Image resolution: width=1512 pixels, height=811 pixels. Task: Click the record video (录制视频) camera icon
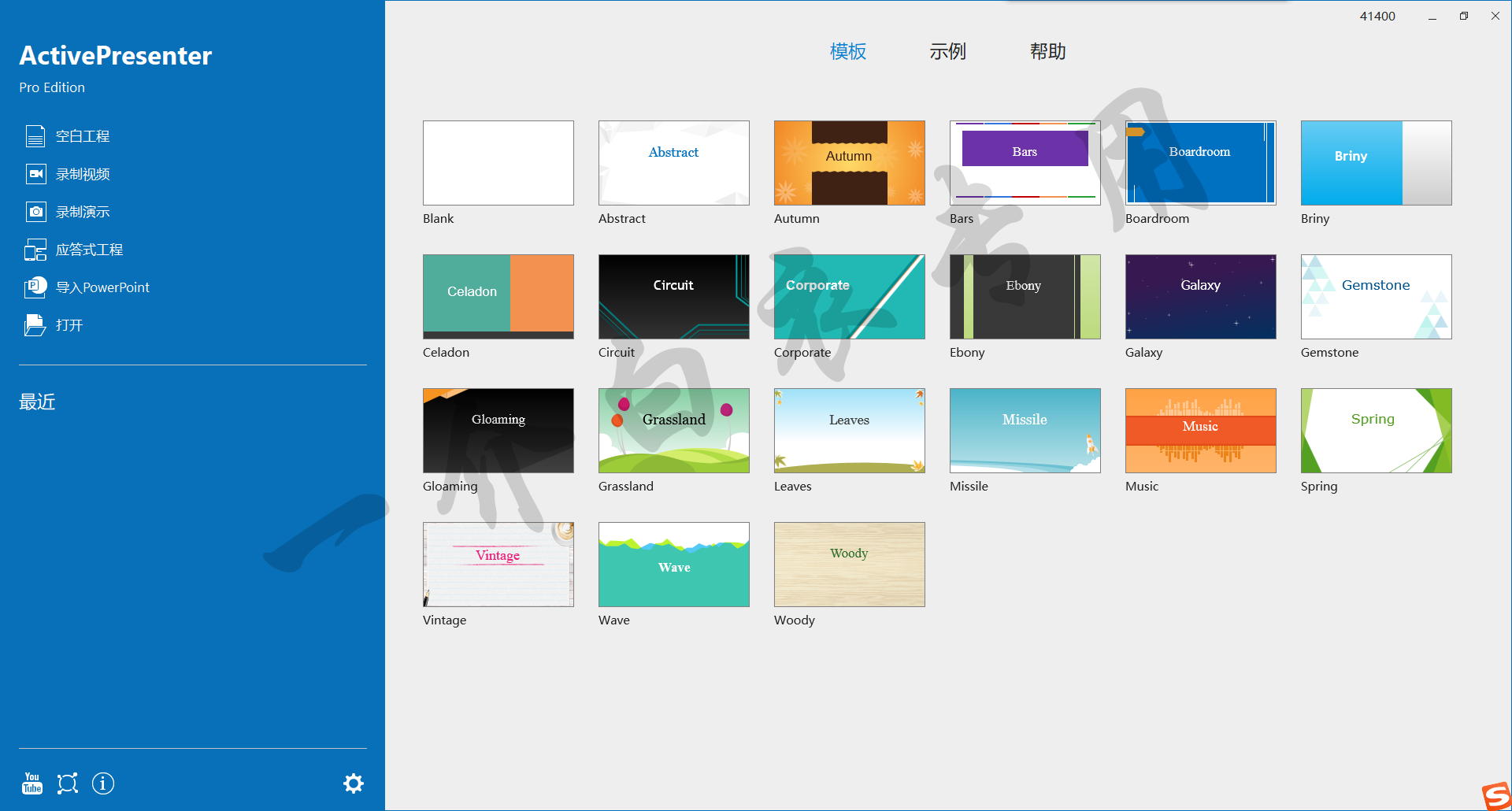35,174
